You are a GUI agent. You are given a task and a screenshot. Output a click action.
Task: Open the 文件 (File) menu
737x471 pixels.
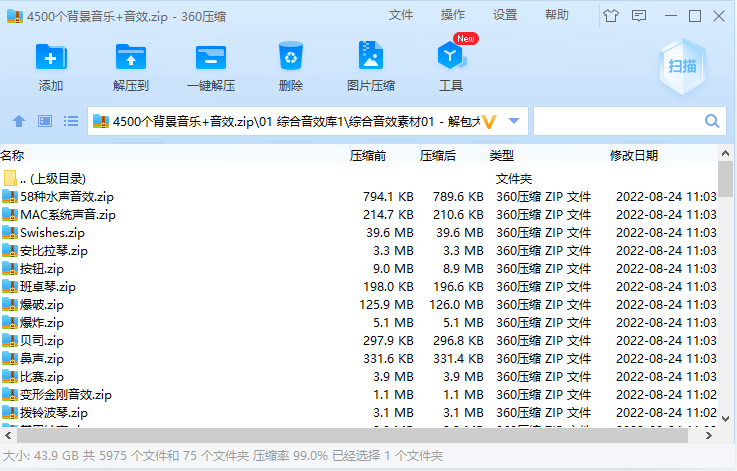[401, 15]
